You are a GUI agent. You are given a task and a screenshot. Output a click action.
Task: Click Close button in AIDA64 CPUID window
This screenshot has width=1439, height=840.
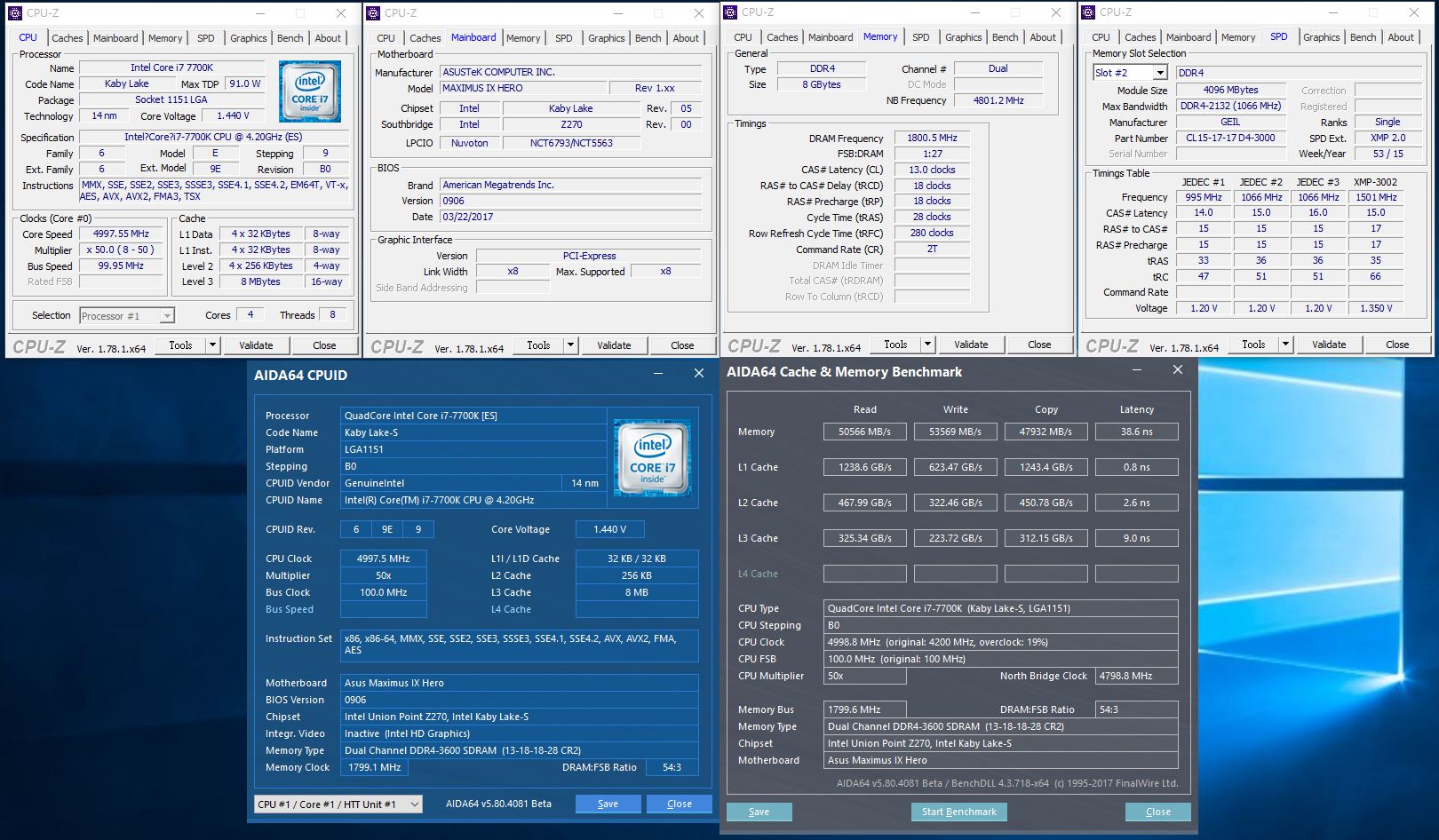pos(680,804)
